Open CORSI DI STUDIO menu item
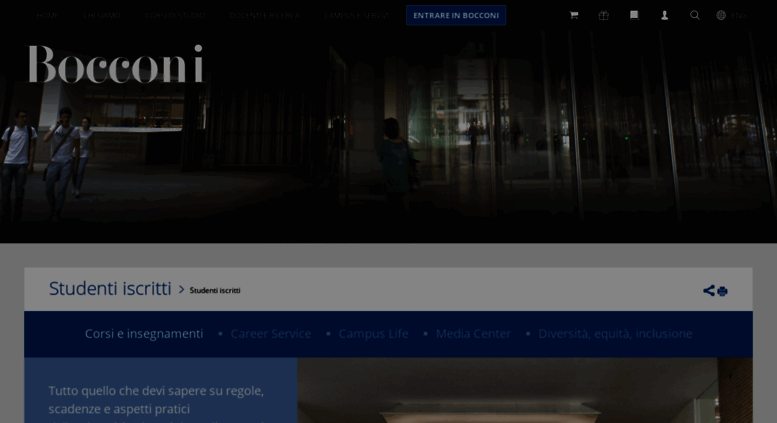The image size is (777, 423). (175, 15)
